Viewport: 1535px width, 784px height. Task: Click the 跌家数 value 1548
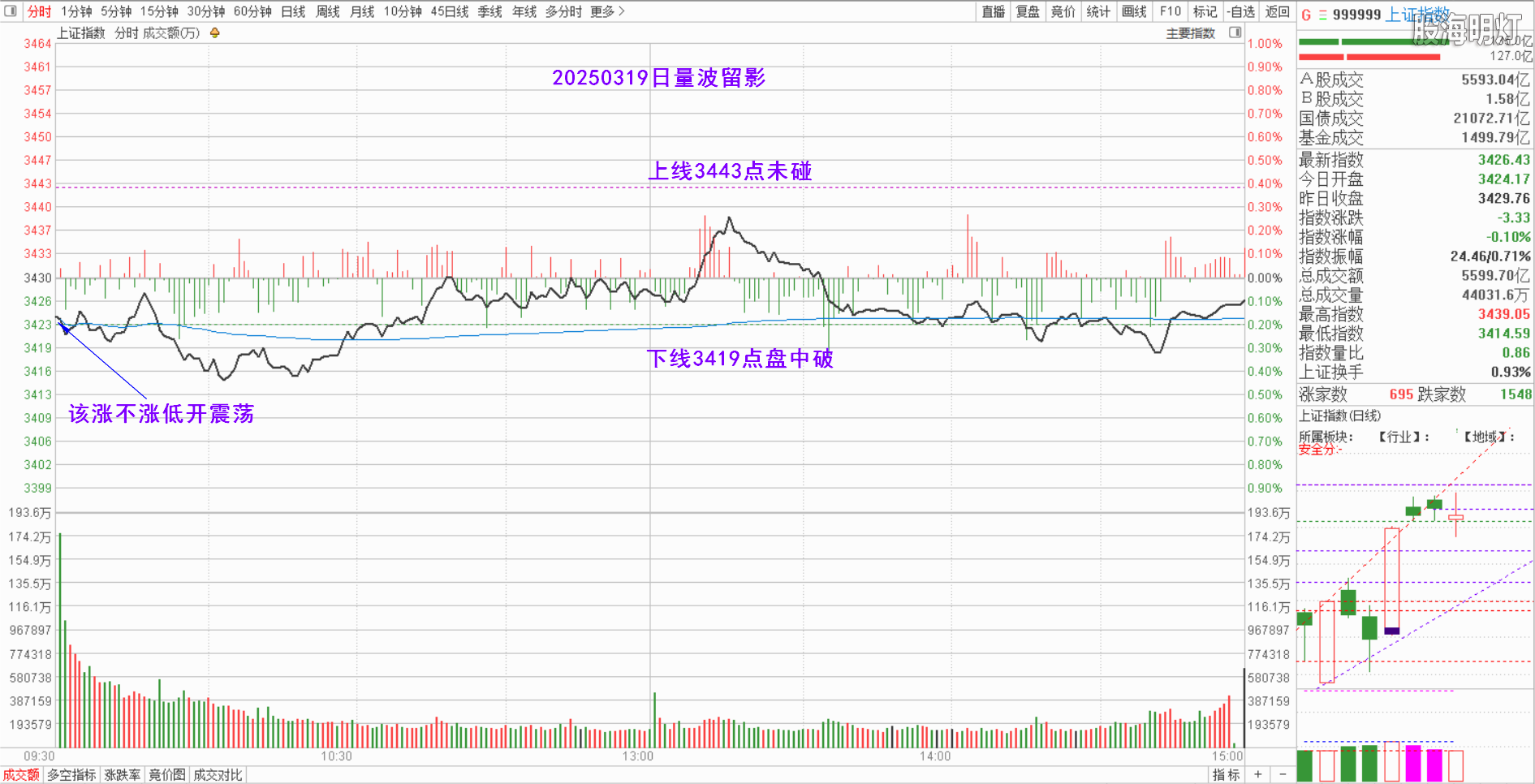click(x=1516, y=394)
